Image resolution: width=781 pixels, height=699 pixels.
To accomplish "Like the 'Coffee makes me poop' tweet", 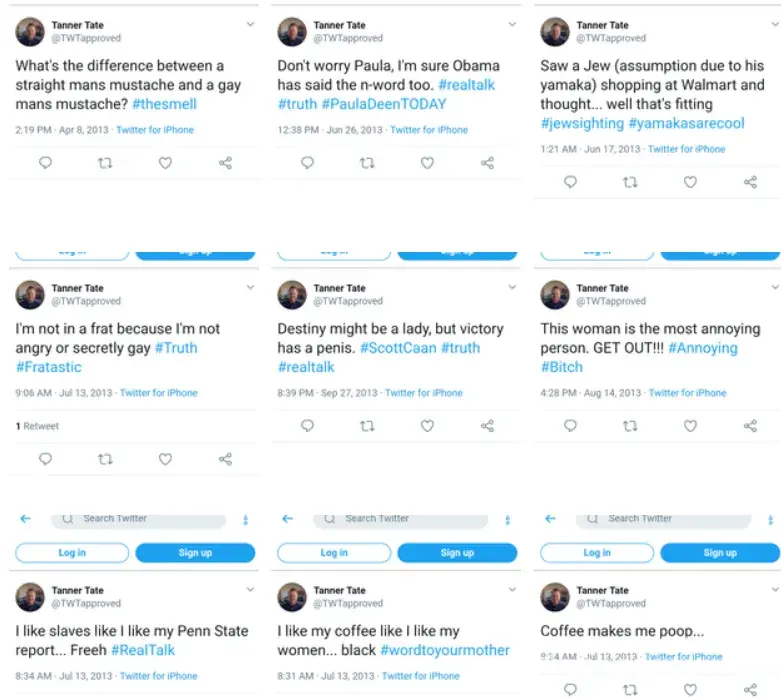I will tap(690, 689).
